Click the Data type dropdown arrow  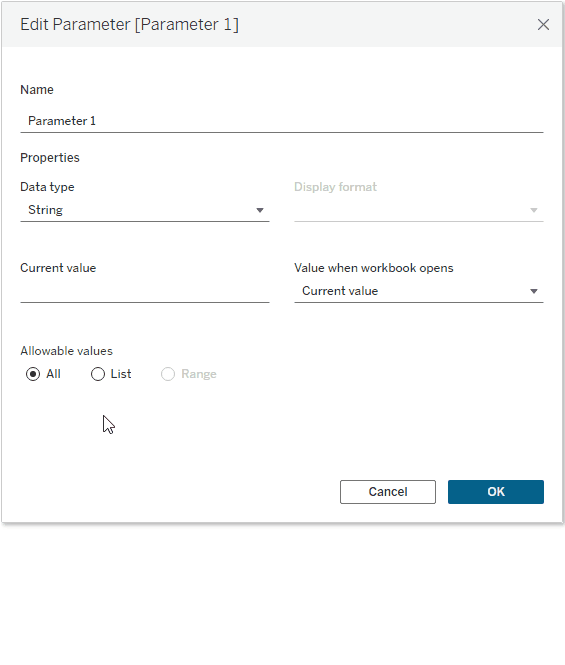260,210
